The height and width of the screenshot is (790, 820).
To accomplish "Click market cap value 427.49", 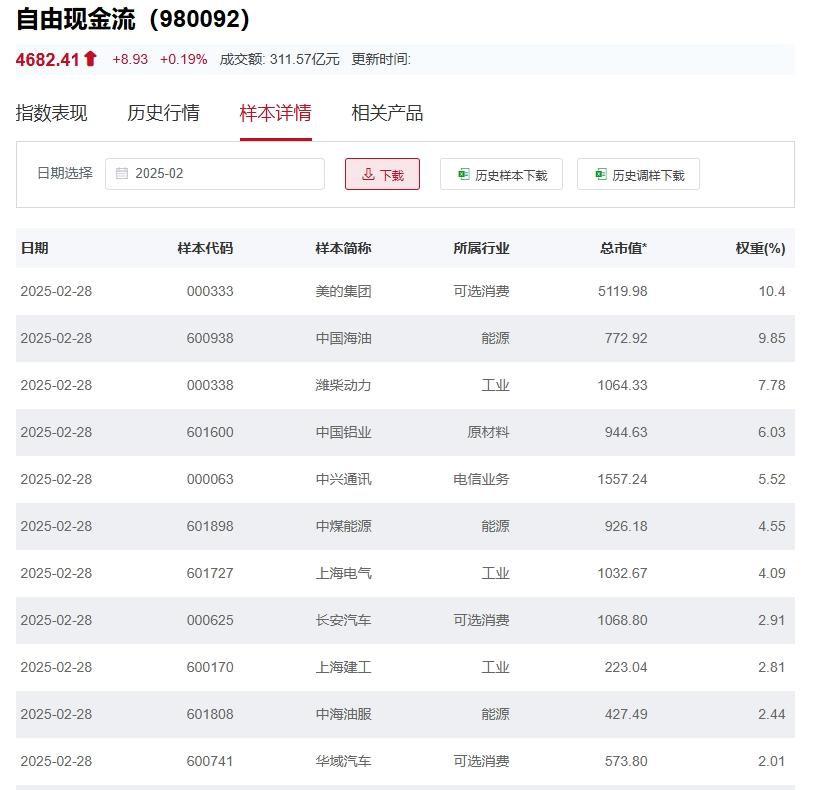I will (x=626, y=714).
